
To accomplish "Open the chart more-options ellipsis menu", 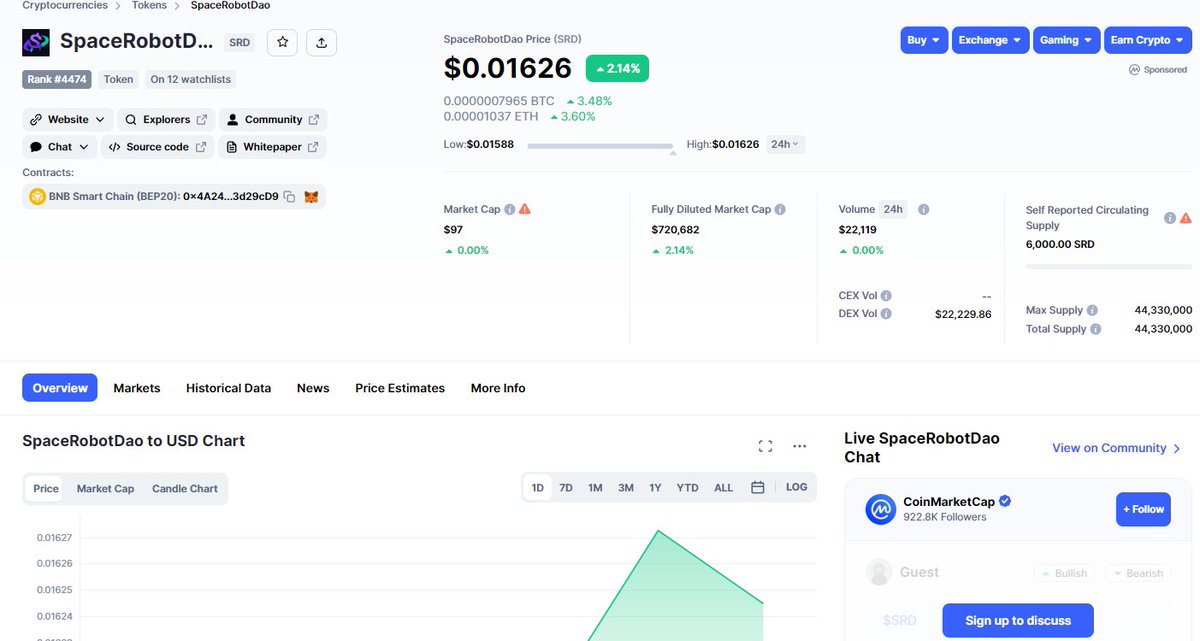I will point(799,445).
